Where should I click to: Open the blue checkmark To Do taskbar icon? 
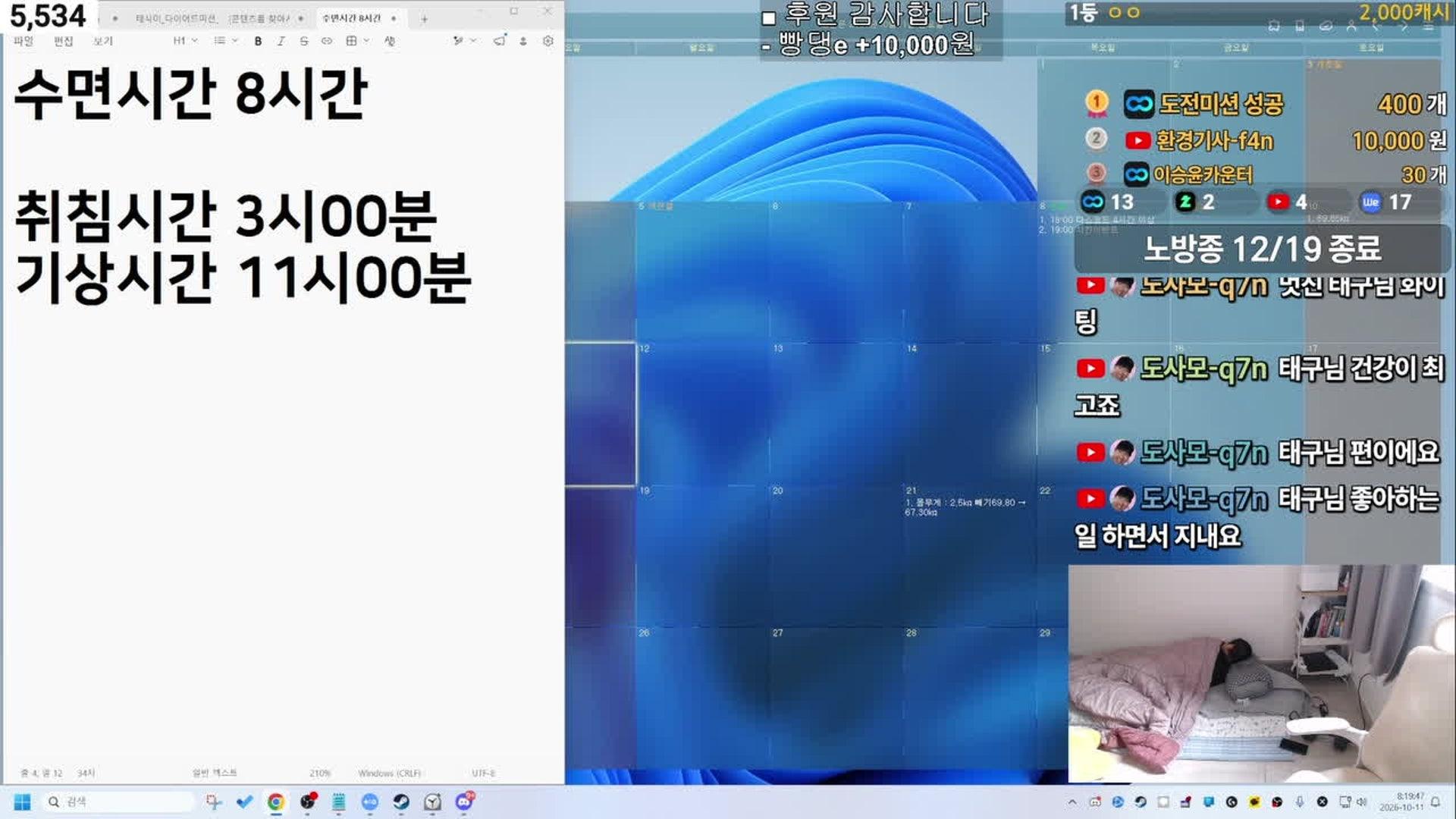click(244, 802)
